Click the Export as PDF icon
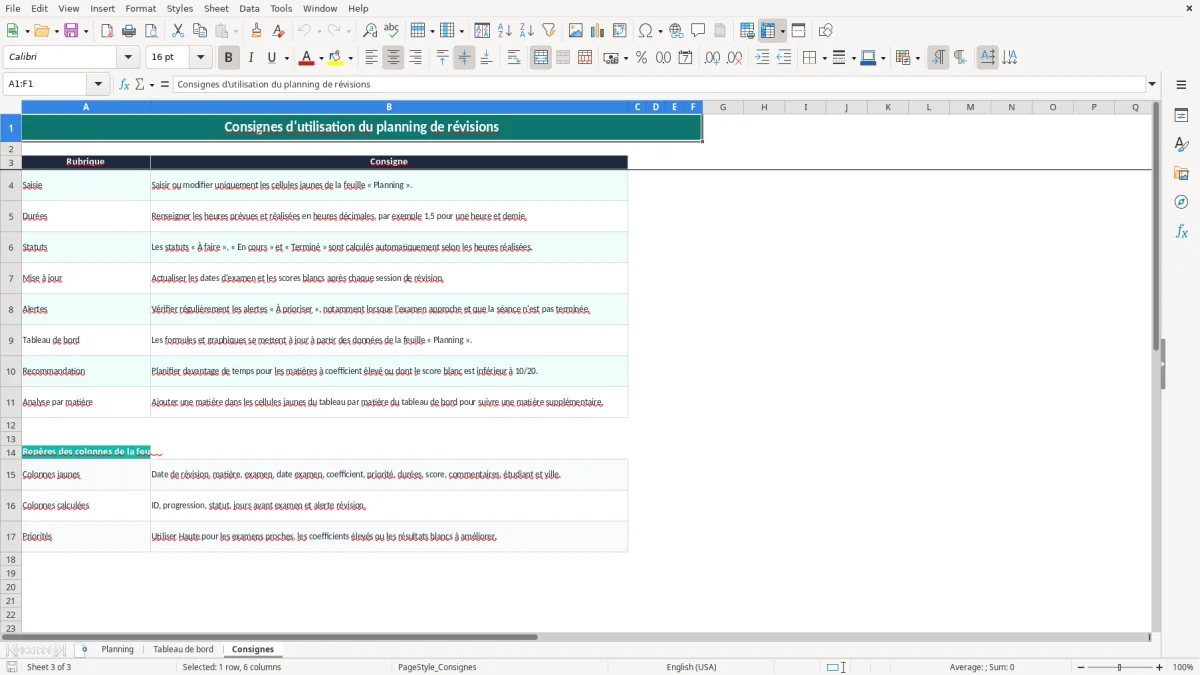Viewport: 1200px width, 675px height. (x=107, y=31)
